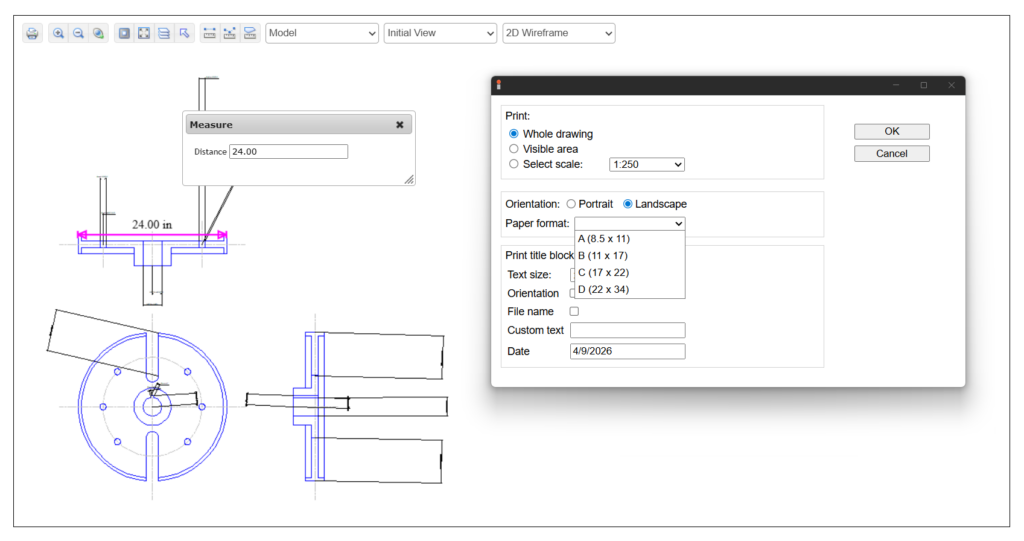Open the Layers stack icon
Image resolution: width=1024 pixels, height=541 pixels.
[164, 33]
